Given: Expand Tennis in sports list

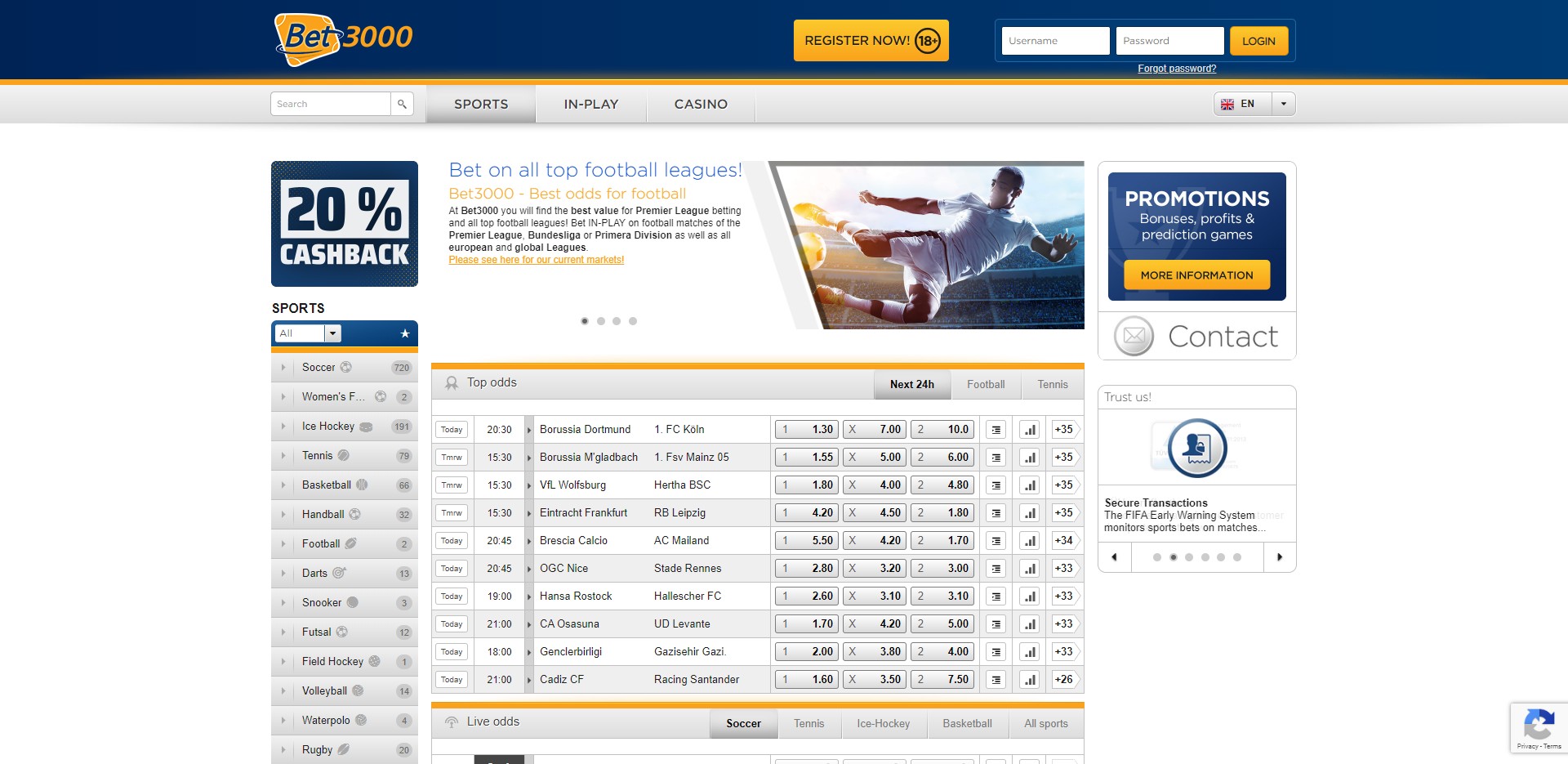Looking at the screenshot, I should [283, 456].
